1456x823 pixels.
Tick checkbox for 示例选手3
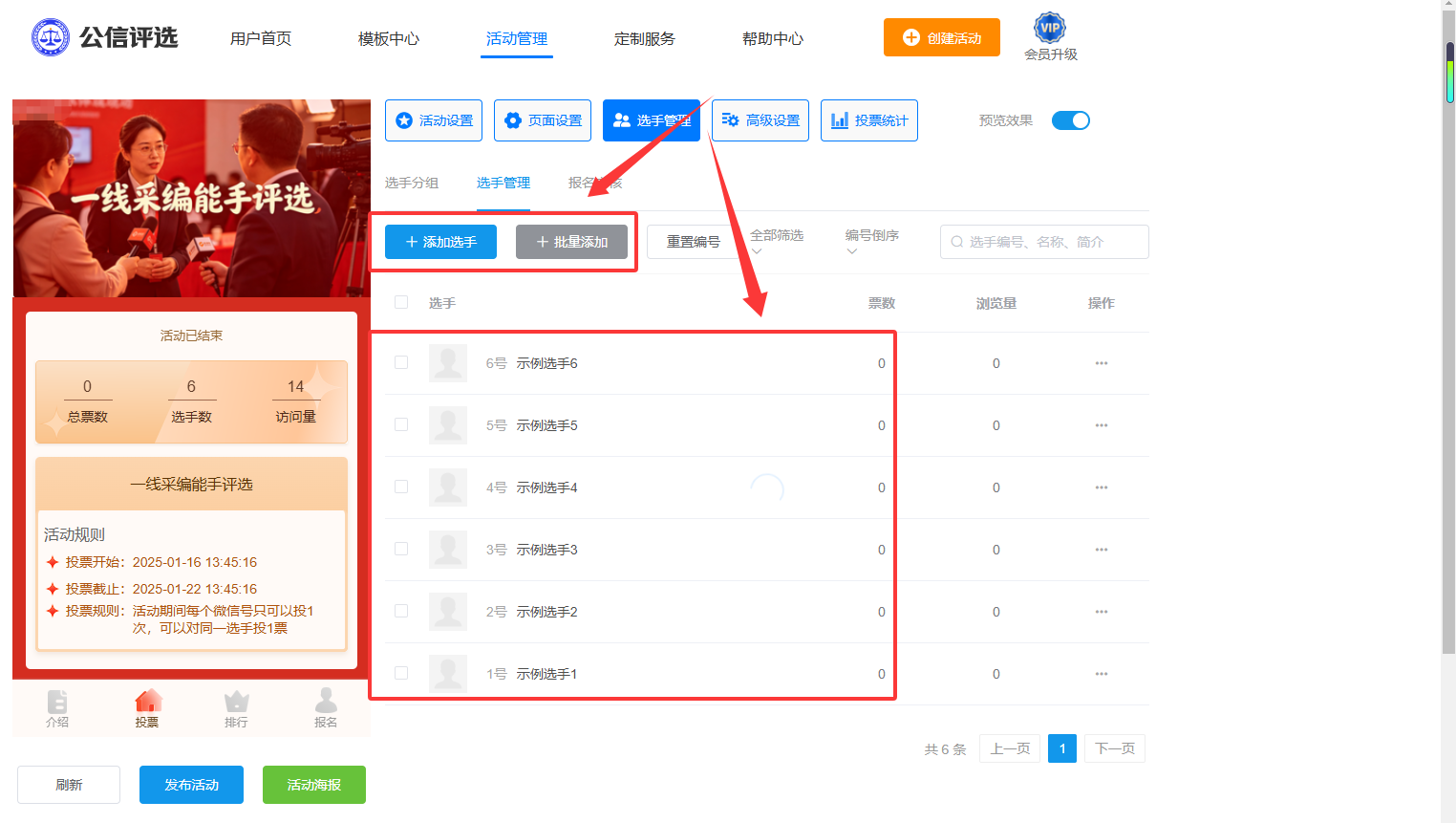coord(401,549)
